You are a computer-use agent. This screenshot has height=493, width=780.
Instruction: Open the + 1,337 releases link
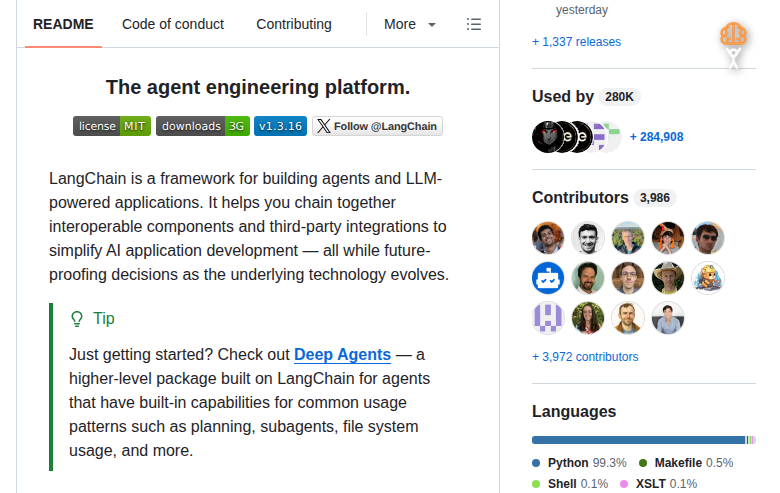pyautogui.click(x=577, y=42)
